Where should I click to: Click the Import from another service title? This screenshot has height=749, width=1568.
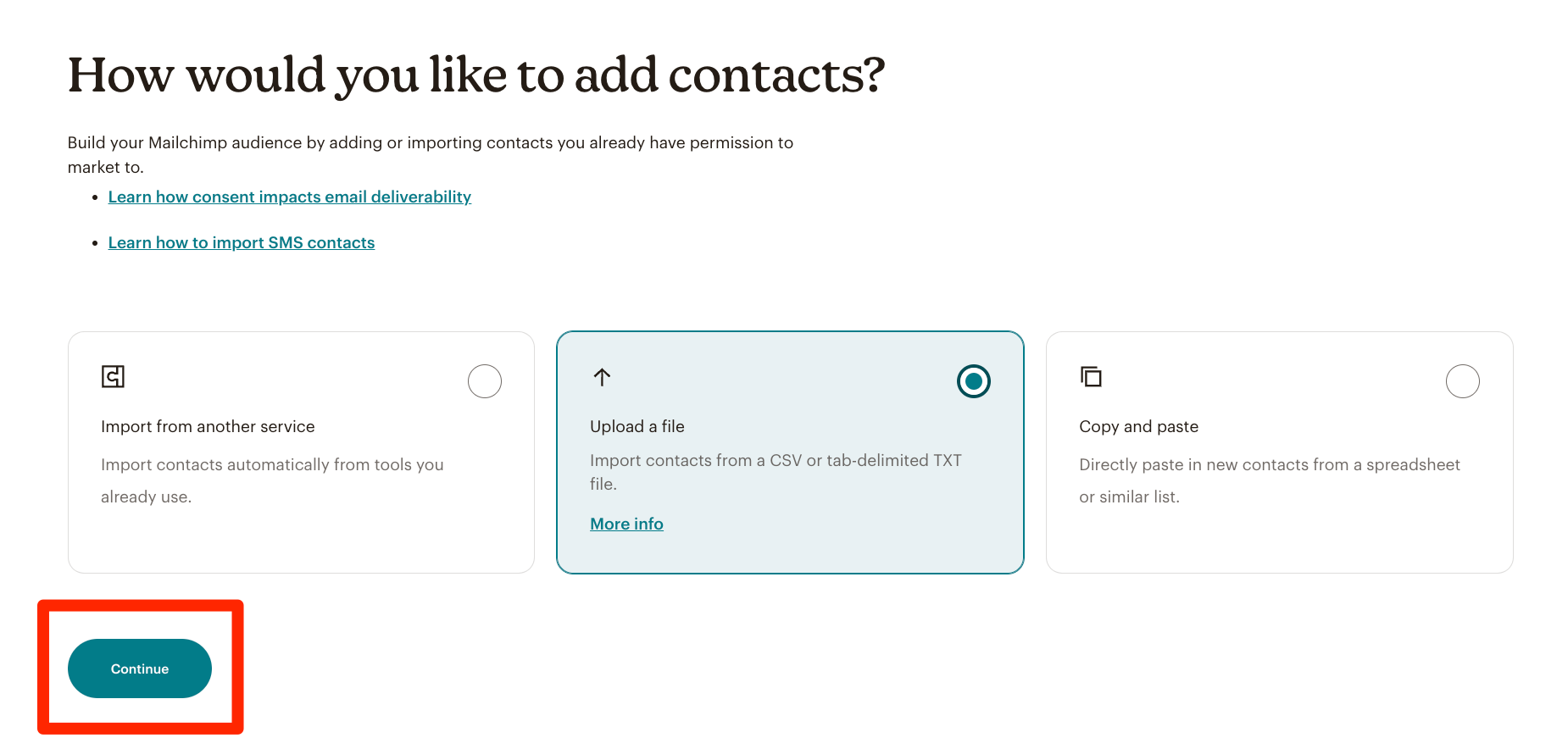click(x=208, y=426)
